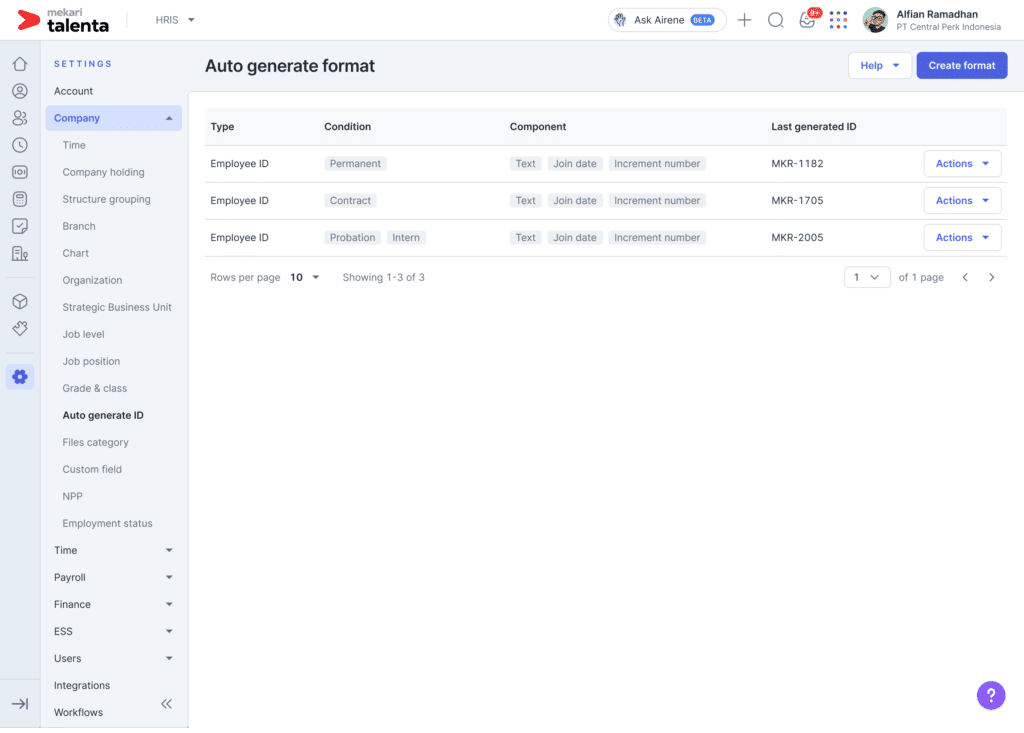Open the rows per page dropdown

pyautogui.click(x=304, y=277)
